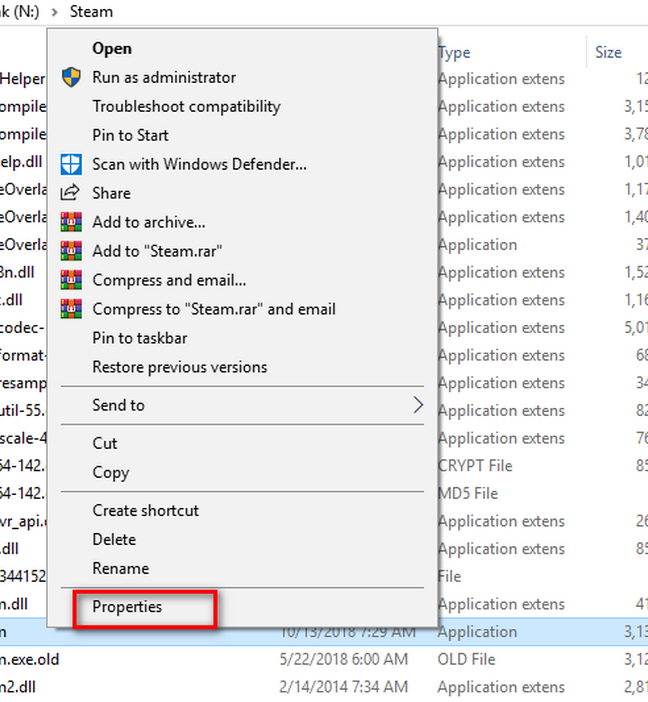Click the plain File type cell
The width and height of the screenshot is (648, 702).
coord(450,577)
